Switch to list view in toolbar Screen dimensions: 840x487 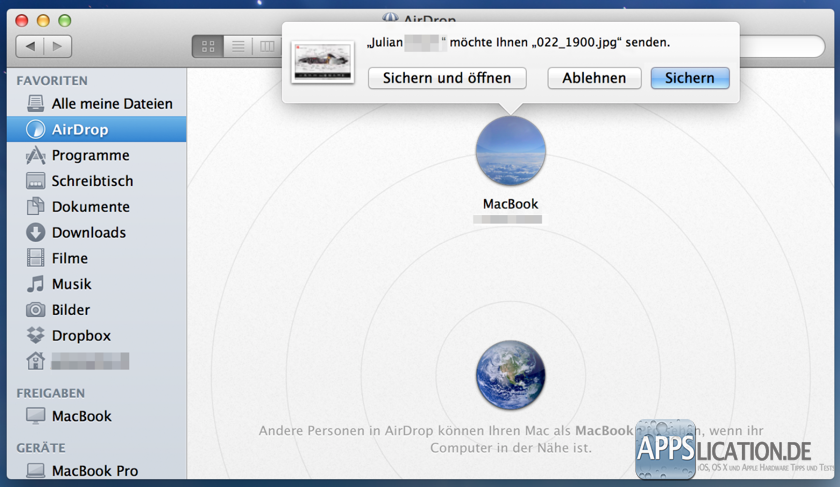tap(238, 47)
